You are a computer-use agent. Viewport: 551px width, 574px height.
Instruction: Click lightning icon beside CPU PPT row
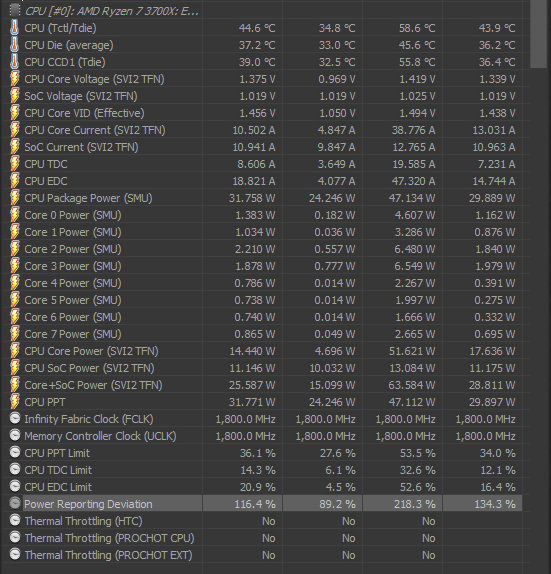click(15, 402)
